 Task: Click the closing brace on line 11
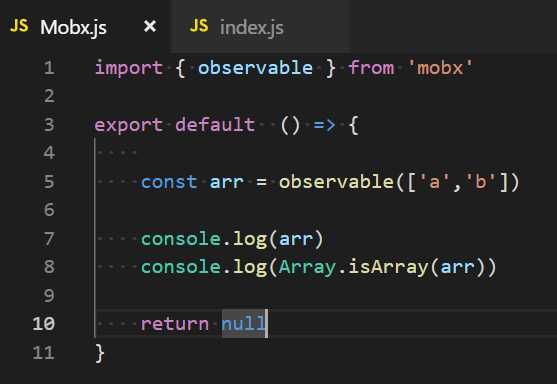pyautogui.click(x=100, y=353)
